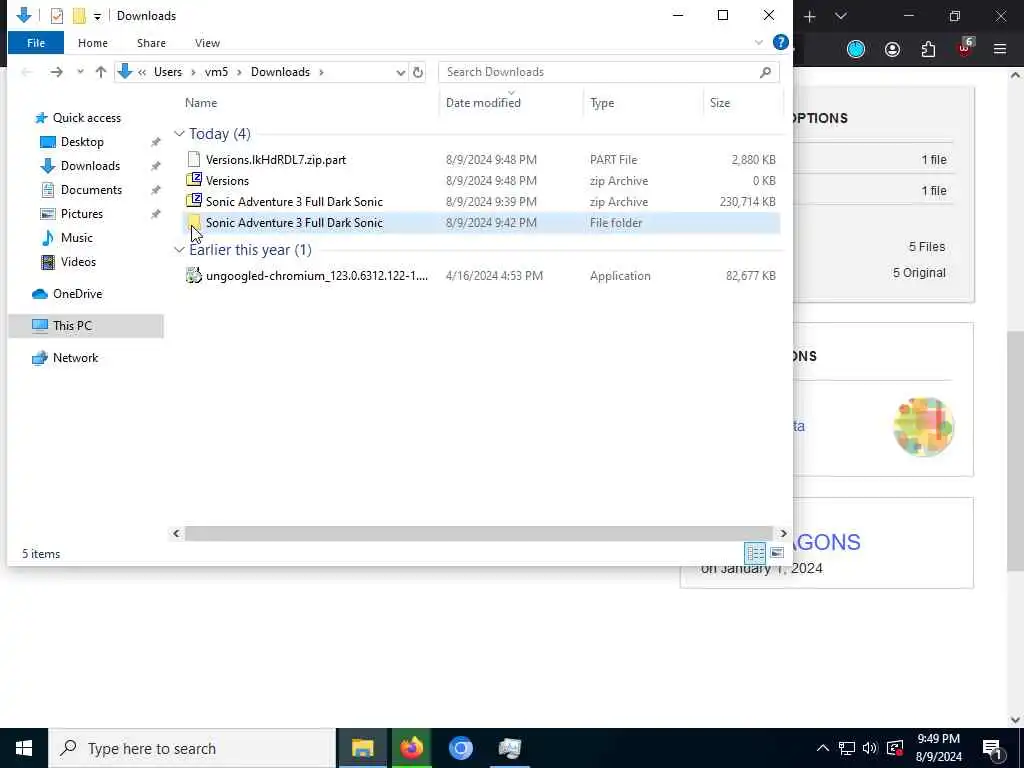The height and width of the screenshot is (768, 1024).
Task: Go forward with the Forward arrow
Action: point(57,72)
